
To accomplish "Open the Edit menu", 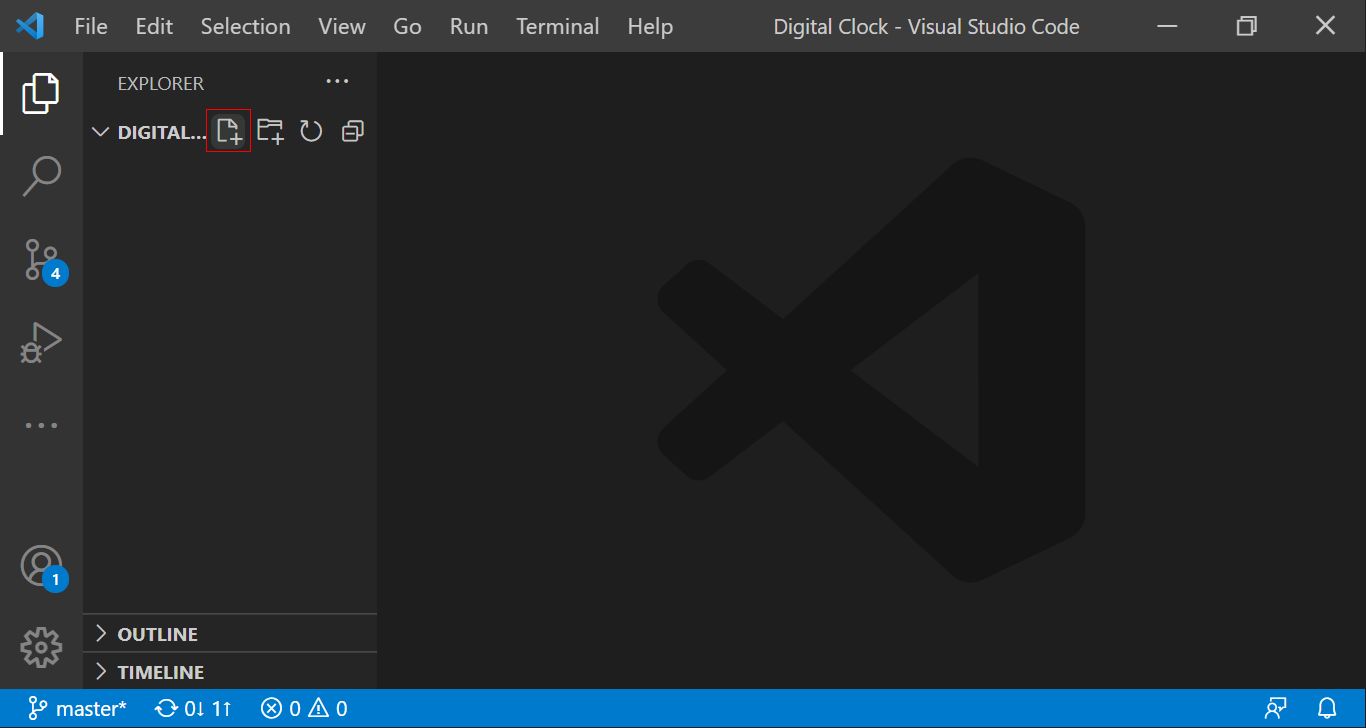I will point(154,26).
